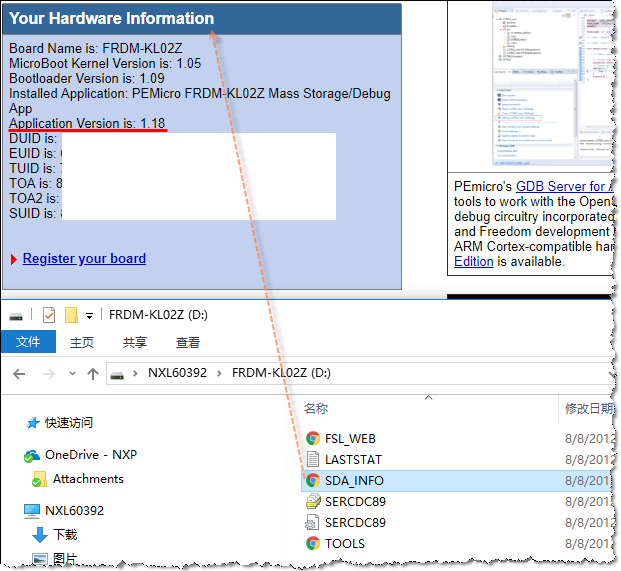Click the Board Name is: FRDM-KL02Z text
Image resolution: width=621 pixels, height=571 pixels.
95,48
